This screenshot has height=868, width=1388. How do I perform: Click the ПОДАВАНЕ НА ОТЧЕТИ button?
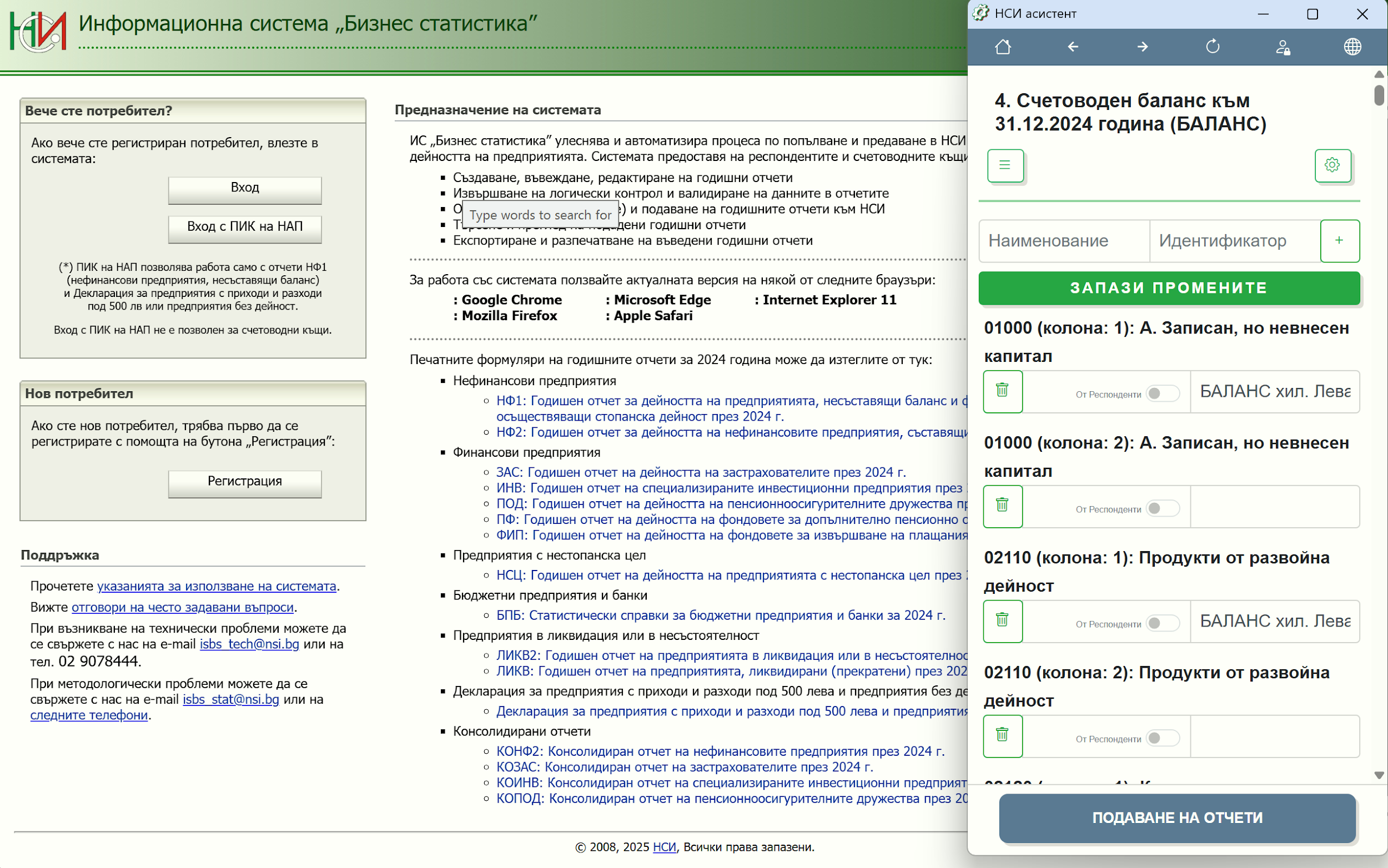pyautogui.click(x=1176, y=817)
